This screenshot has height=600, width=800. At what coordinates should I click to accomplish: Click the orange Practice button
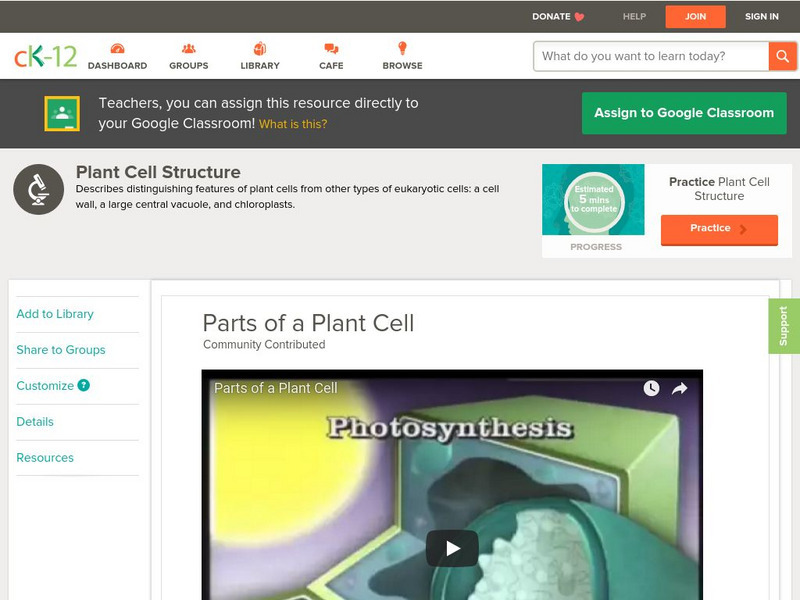(719, 229)
